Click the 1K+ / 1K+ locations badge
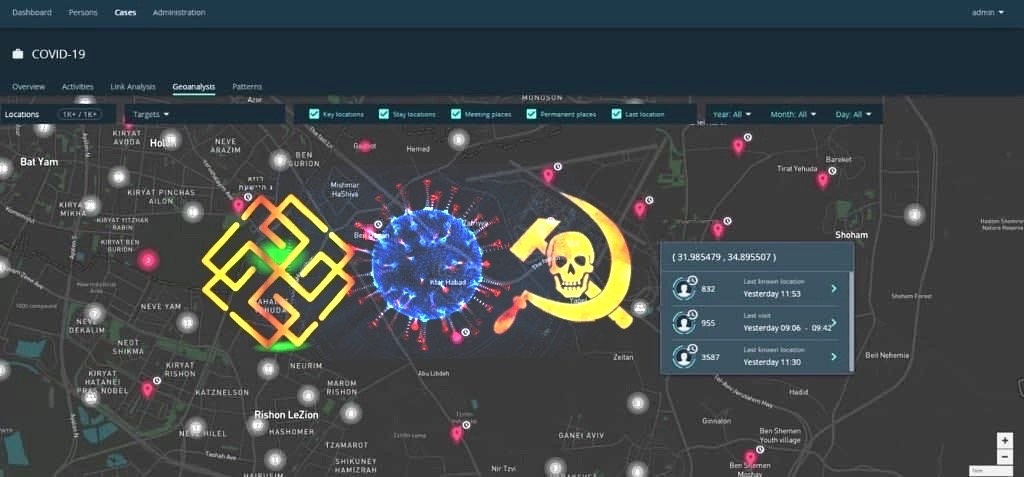 click(80, 114)
